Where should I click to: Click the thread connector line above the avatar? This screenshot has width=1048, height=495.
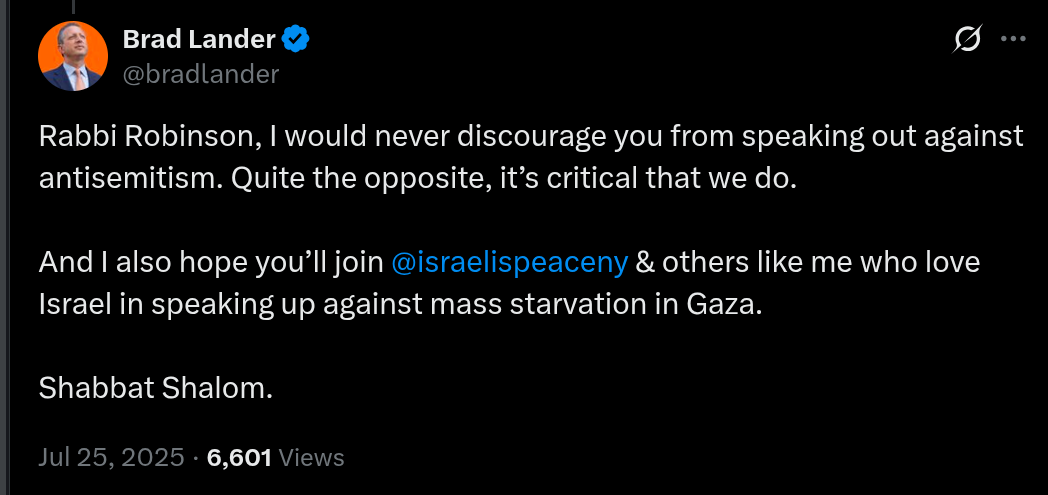[73, 5]
